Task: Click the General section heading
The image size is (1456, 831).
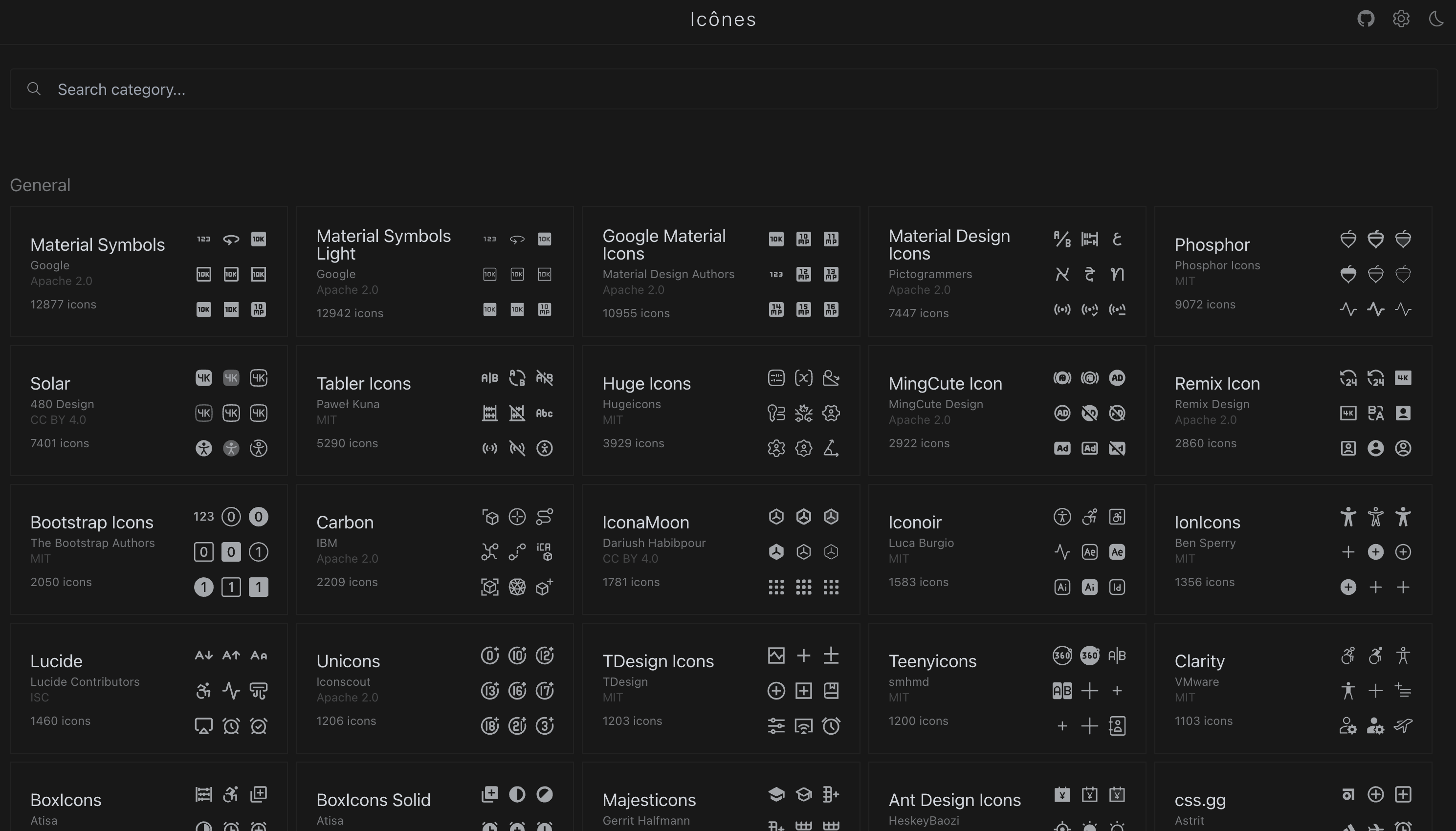Action: point(40,185)
